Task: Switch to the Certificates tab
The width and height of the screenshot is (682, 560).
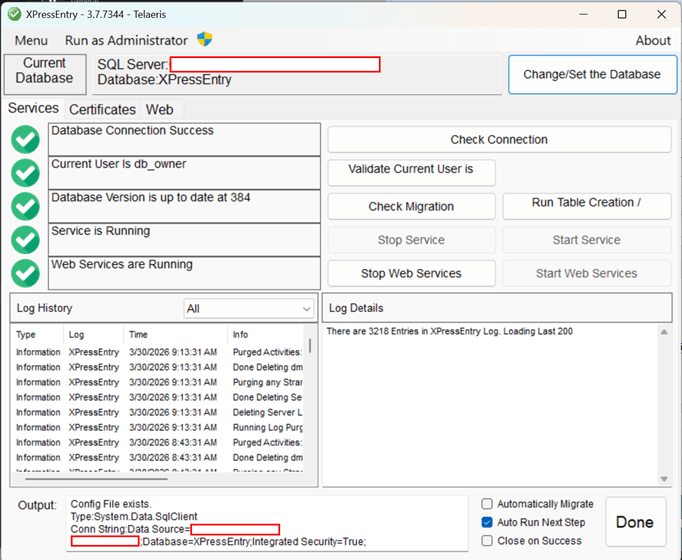Action: point(102,109)
